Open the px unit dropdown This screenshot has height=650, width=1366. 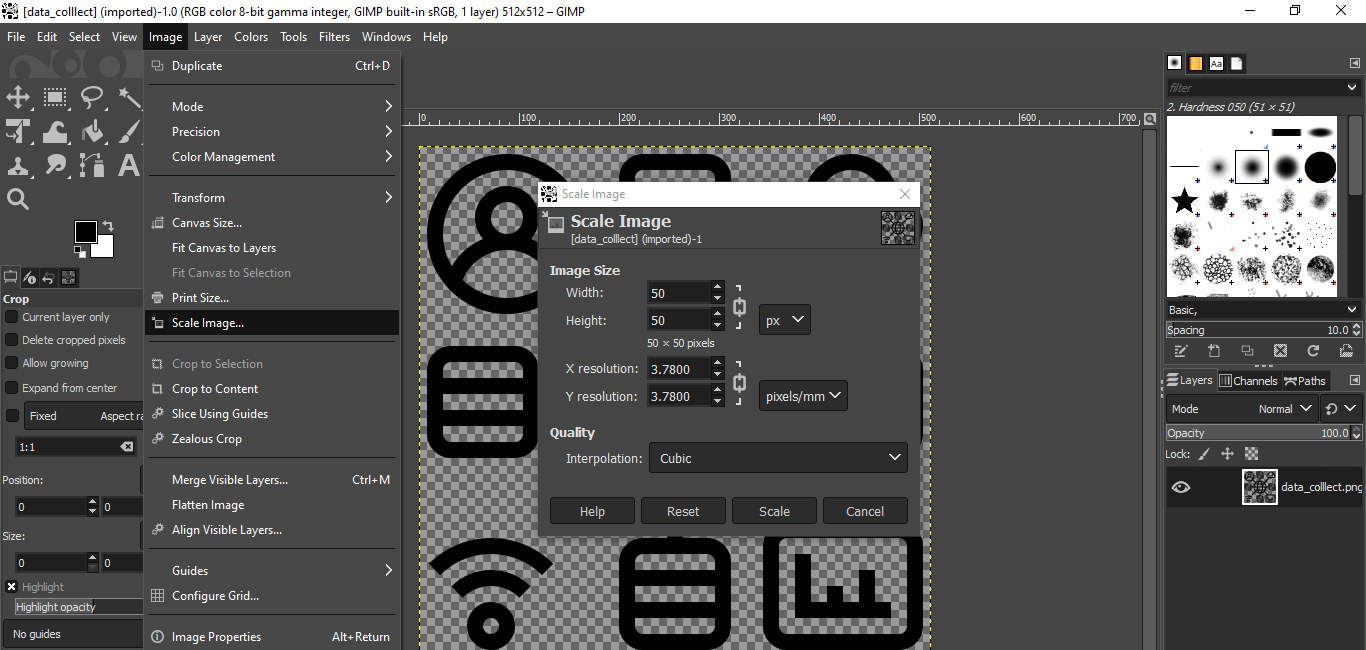coord(785,320)
